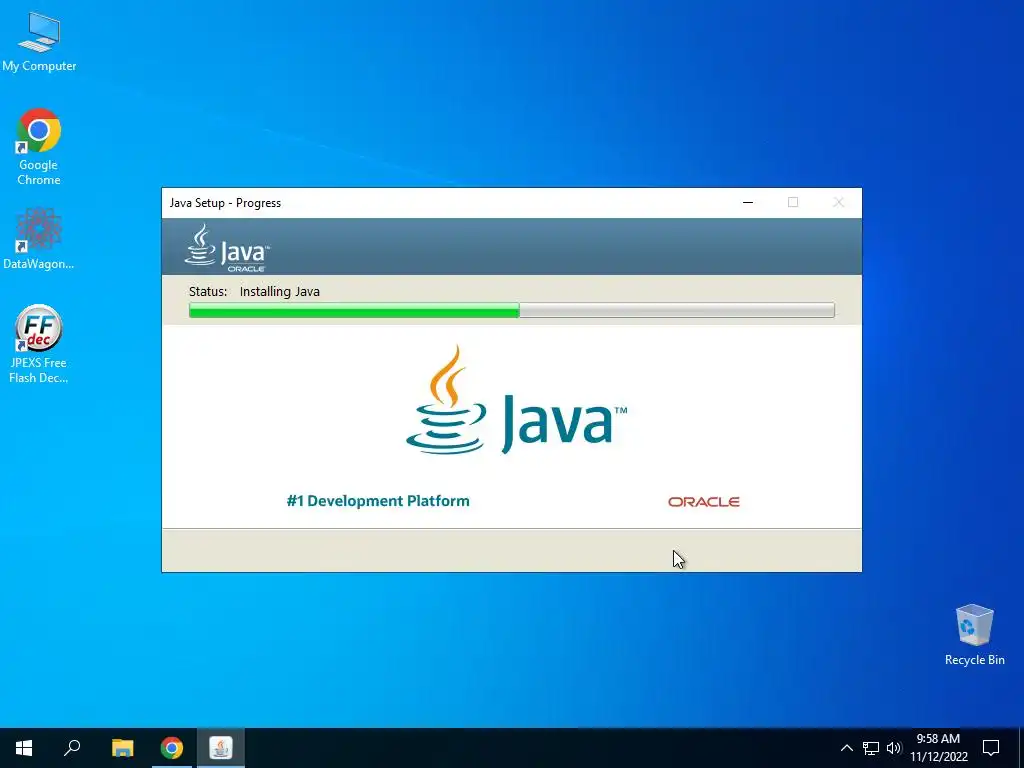Select the Recycle Bin desktop icon
This screenshot has width=1024, height=768.
(974, 634)
